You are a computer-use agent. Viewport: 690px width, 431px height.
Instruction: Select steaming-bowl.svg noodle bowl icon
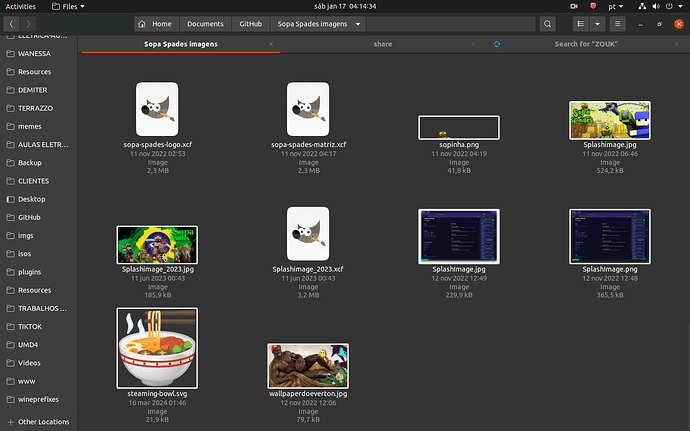(x=157, y=348)
